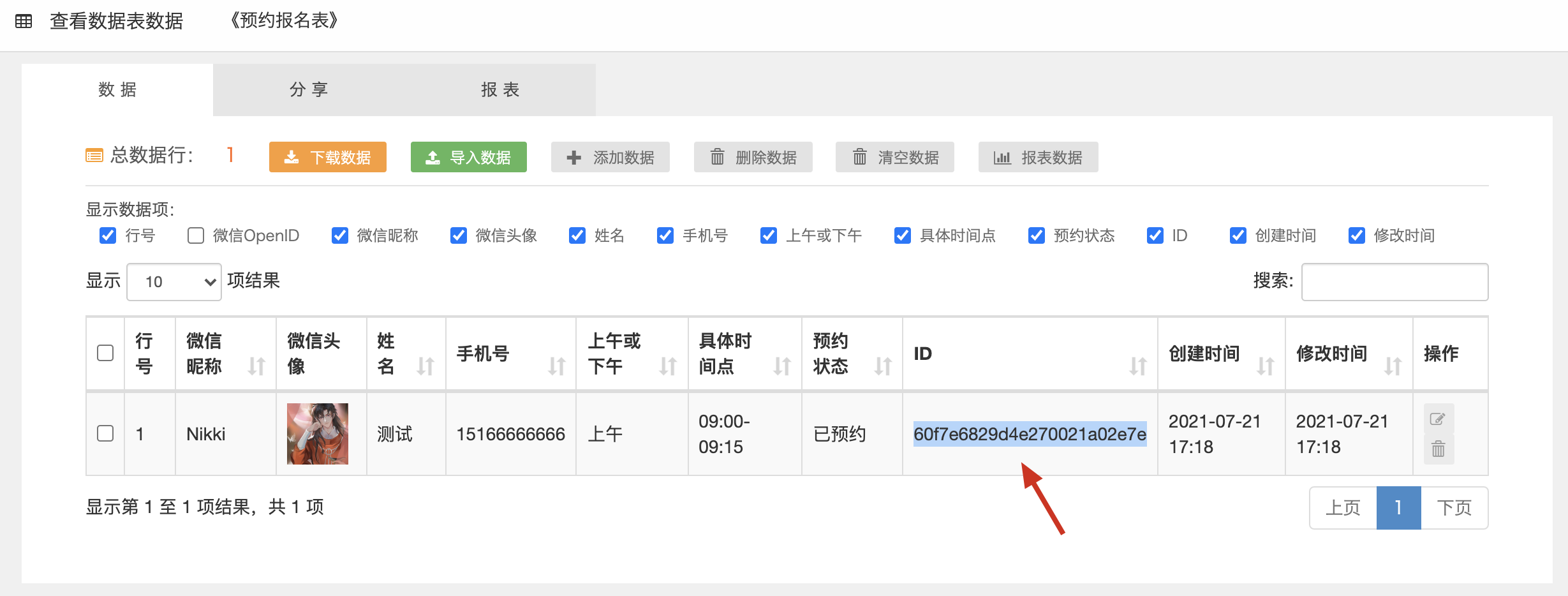Open the 报表 tab
1568x596 pixels.
tap(500, 89)
